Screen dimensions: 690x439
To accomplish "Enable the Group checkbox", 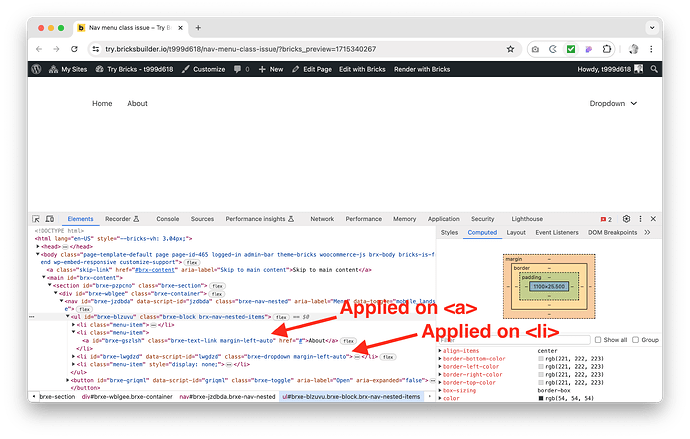I will coord(635,340).
